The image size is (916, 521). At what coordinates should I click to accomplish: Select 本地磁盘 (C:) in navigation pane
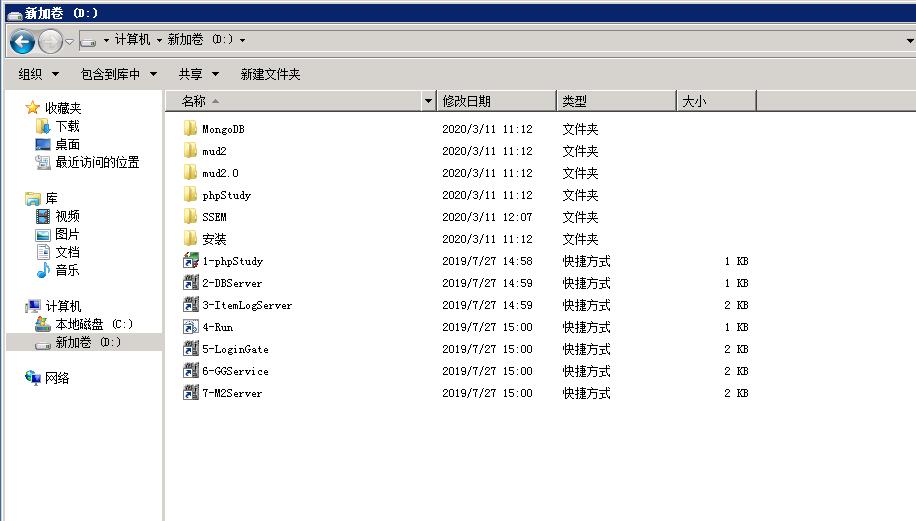[x=93, y=324]
